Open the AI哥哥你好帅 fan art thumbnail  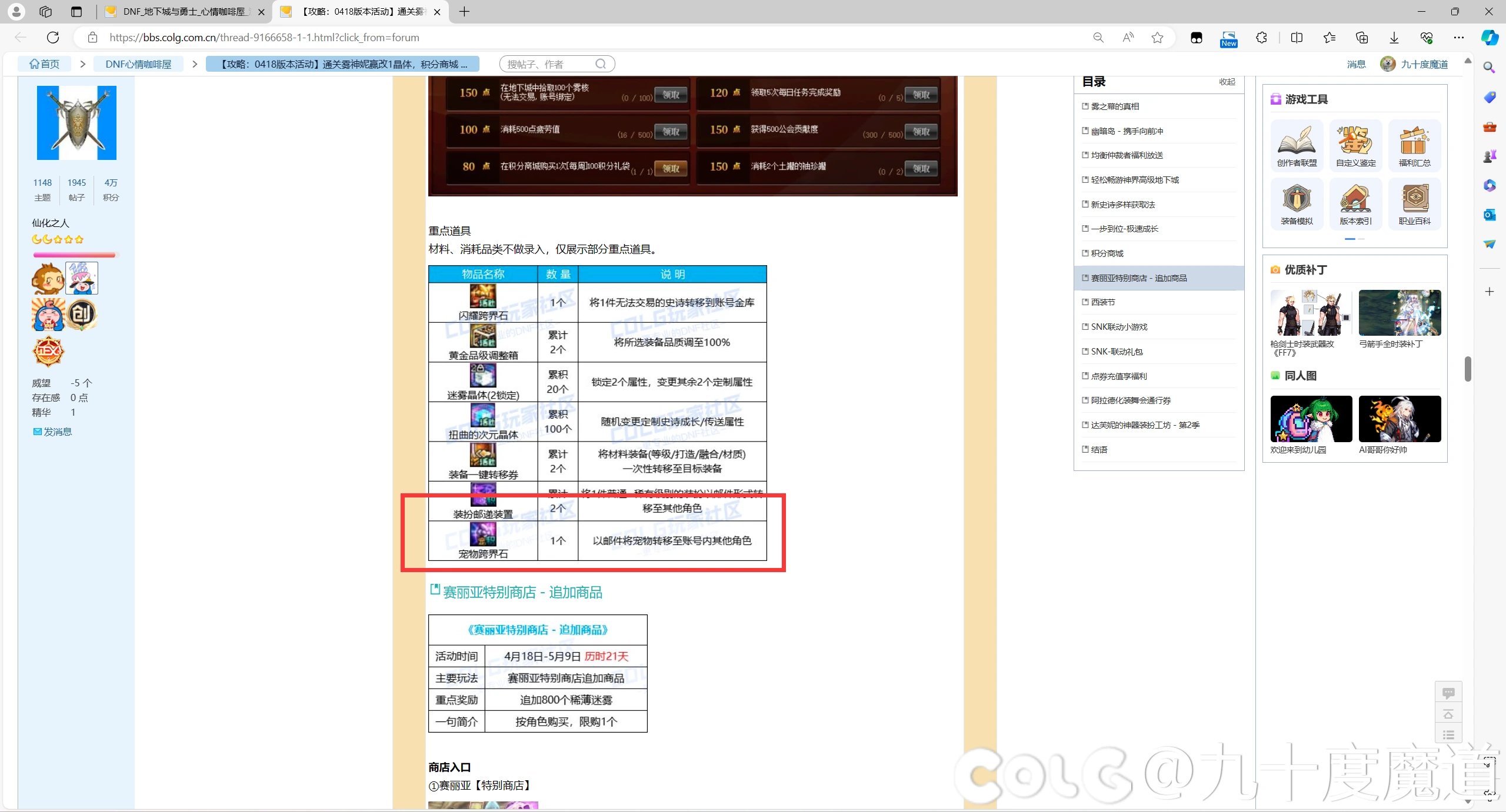(1400, 419)
